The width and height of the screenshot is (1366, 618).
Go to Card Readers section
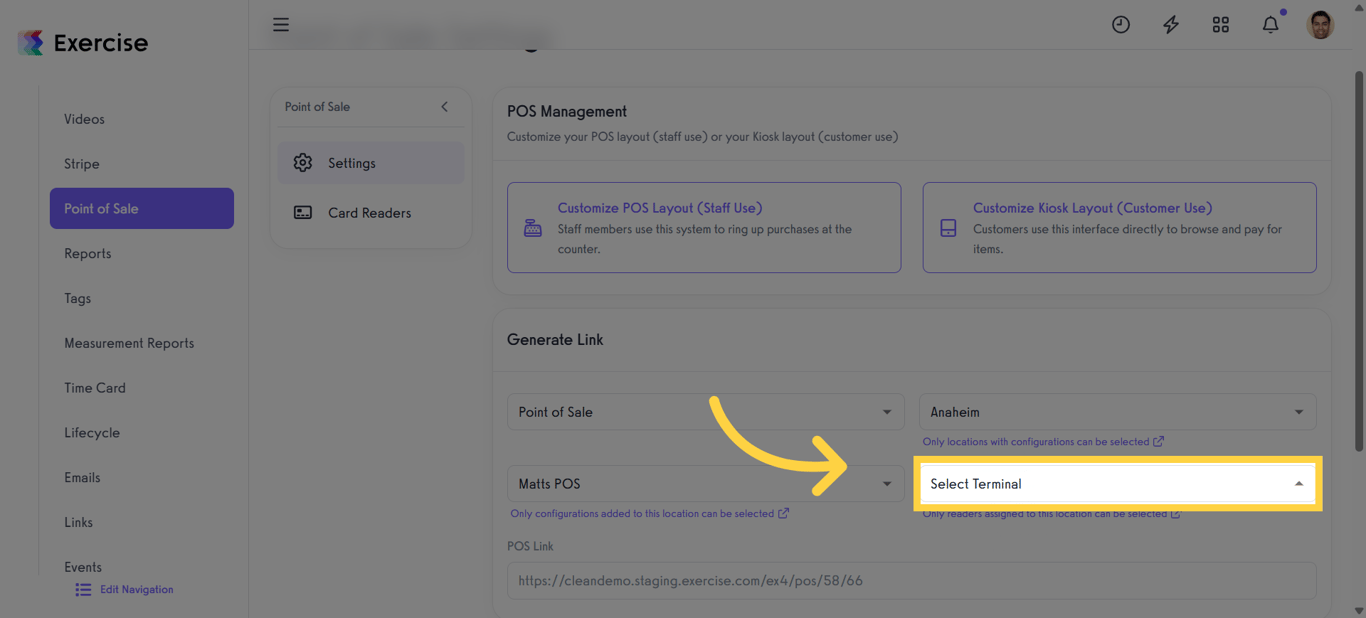[x=369, y=213]
